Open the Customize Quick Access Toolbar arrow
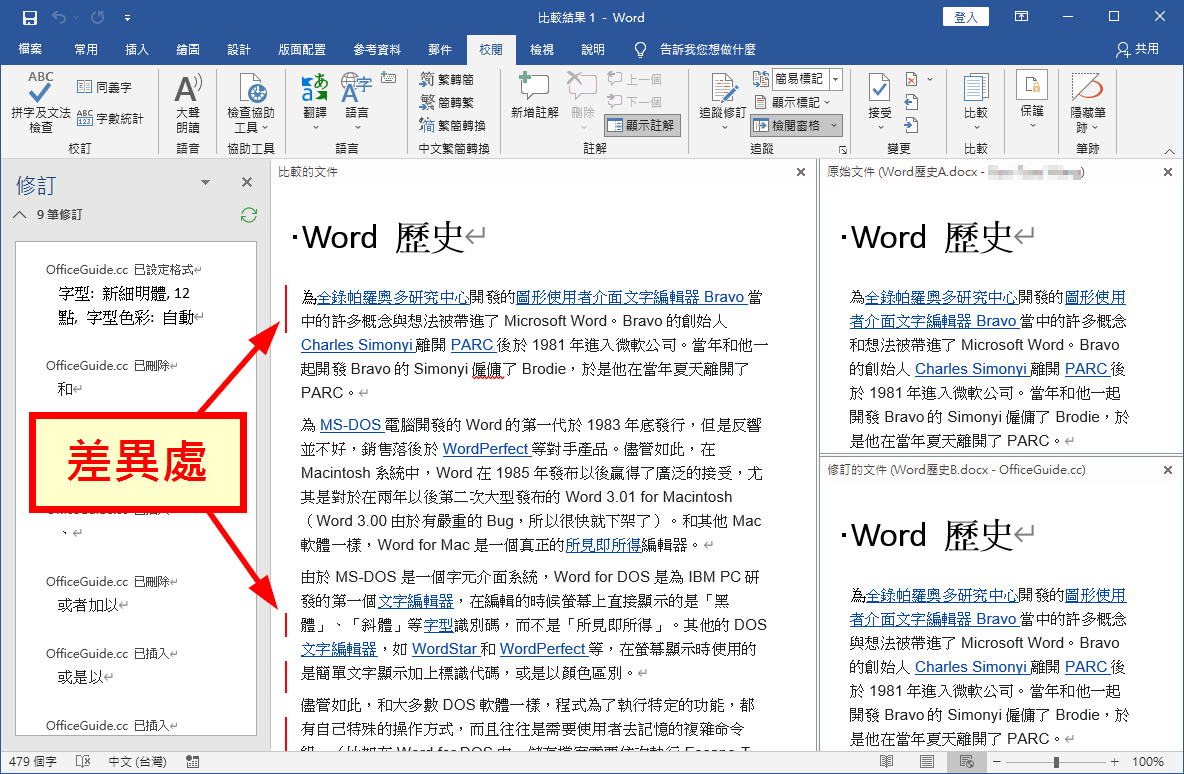This screenshot has width=1184, height=774. click(127, 17)
